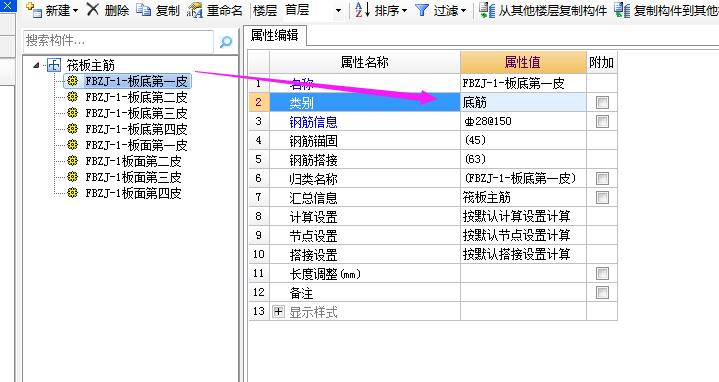Click the 重命名 rename icon

tap(194, 10)
